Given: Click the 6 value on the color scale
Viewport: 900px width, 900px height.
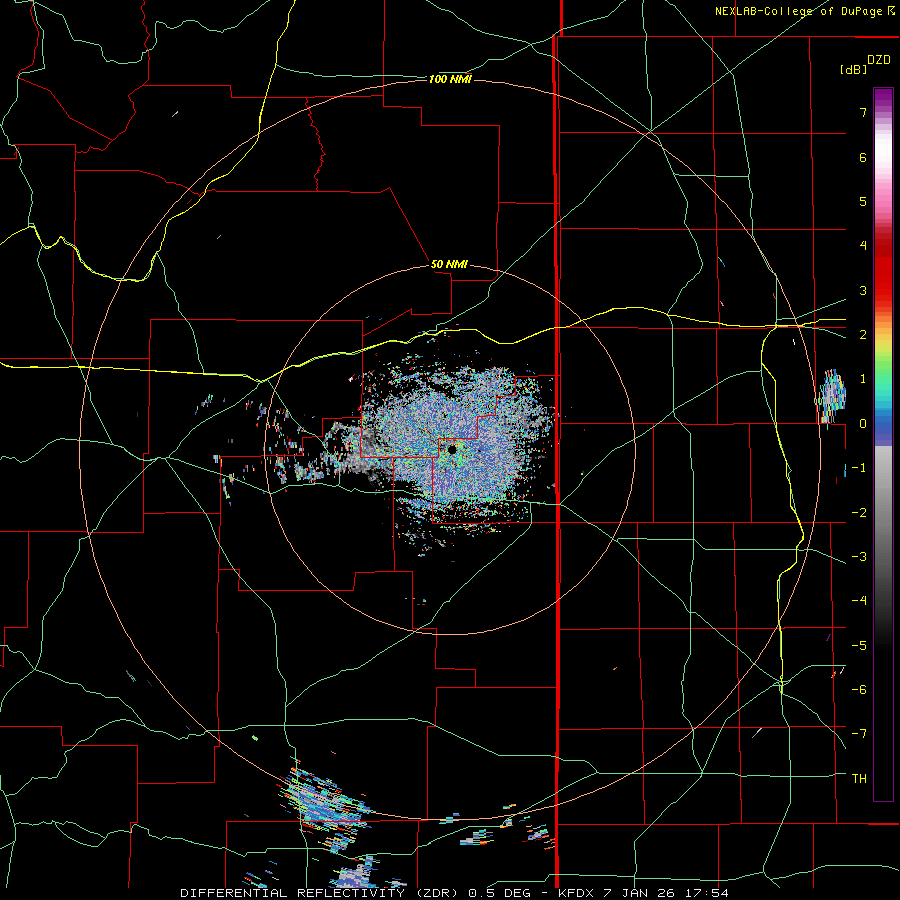Looking at the screenshot, I should pos(863,157).
